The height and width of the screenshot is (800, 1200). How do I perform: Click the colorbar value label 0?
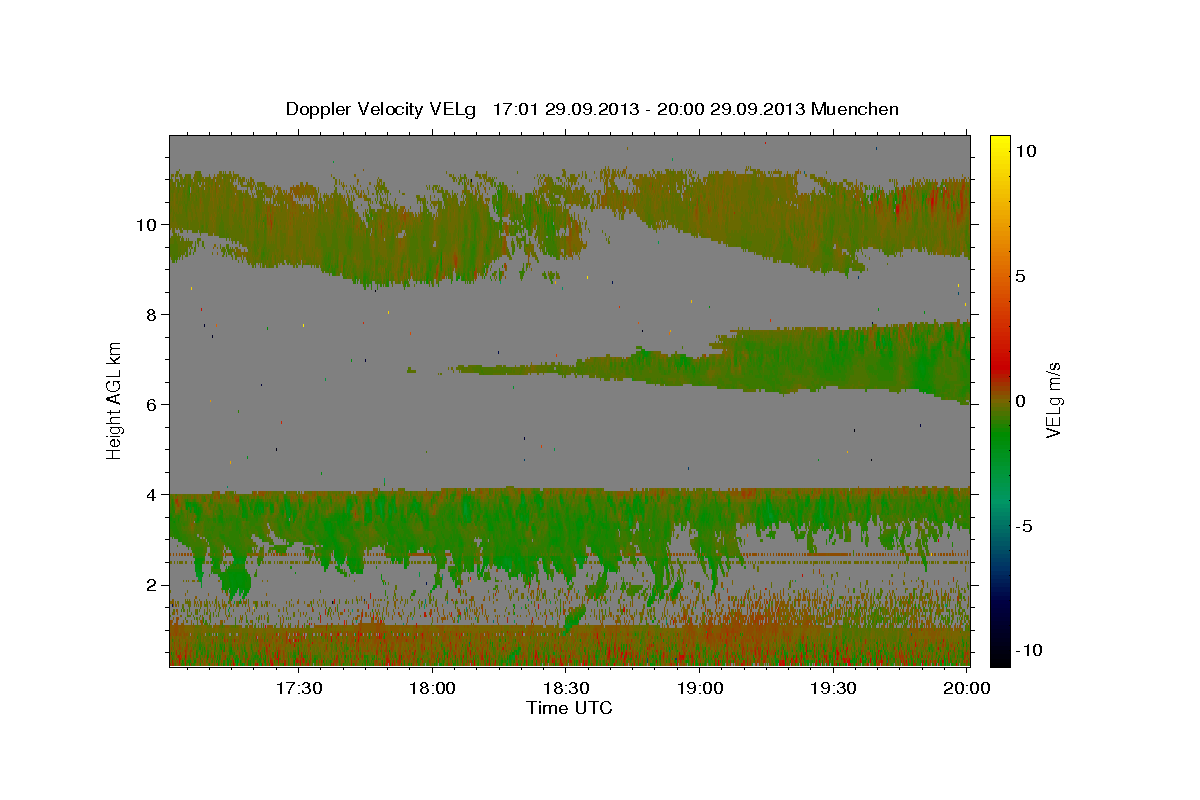click(1021, 400)
